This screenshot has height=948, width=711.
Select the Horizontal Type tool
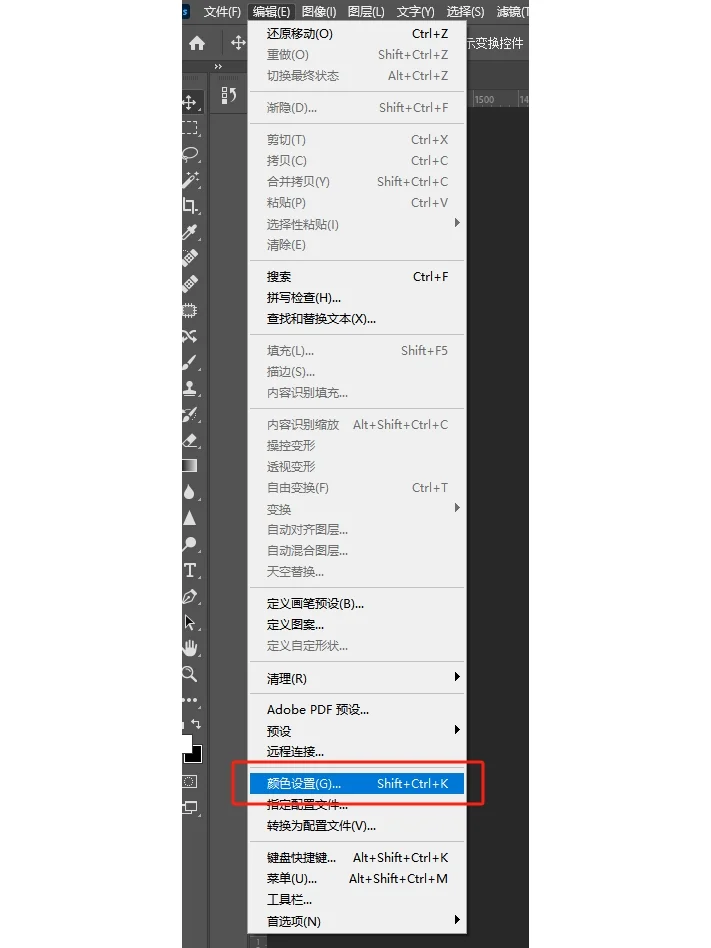(x=190, y=570)
